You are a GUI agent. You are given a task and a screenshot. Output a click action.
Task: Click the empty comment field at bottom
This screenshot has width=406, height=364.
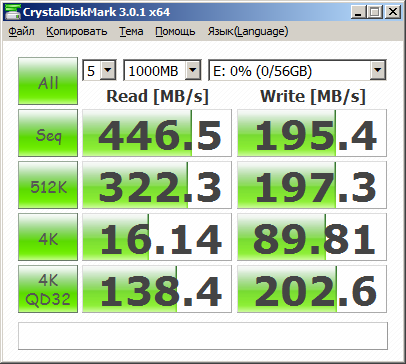[203, 336]
